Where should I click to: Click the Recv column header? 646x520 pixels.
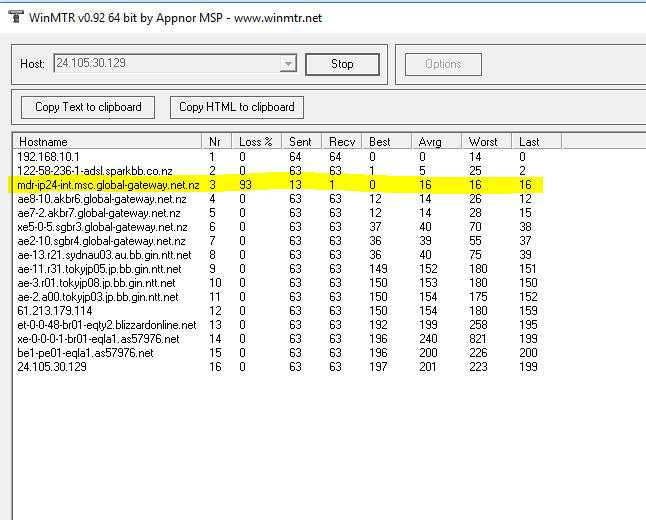tap(342, 141)
